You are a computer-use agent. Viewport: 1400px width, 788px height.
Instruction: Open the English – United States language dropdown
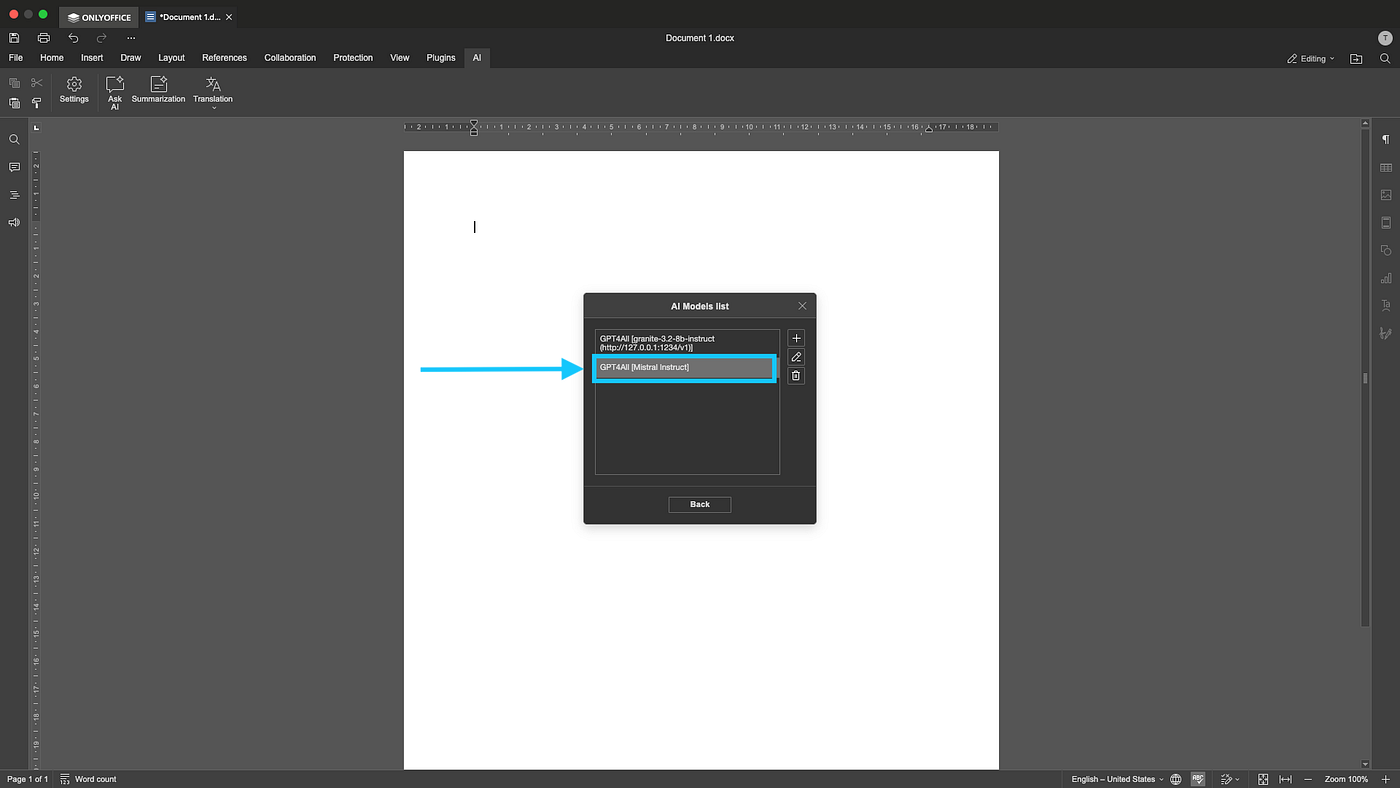coord(1117,779)
